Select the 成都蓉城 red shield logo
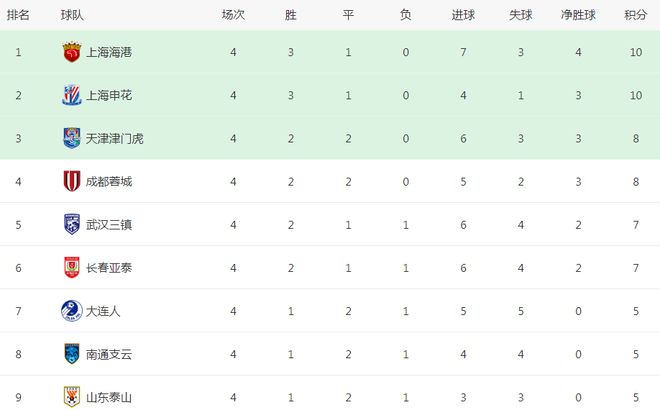 72,181
